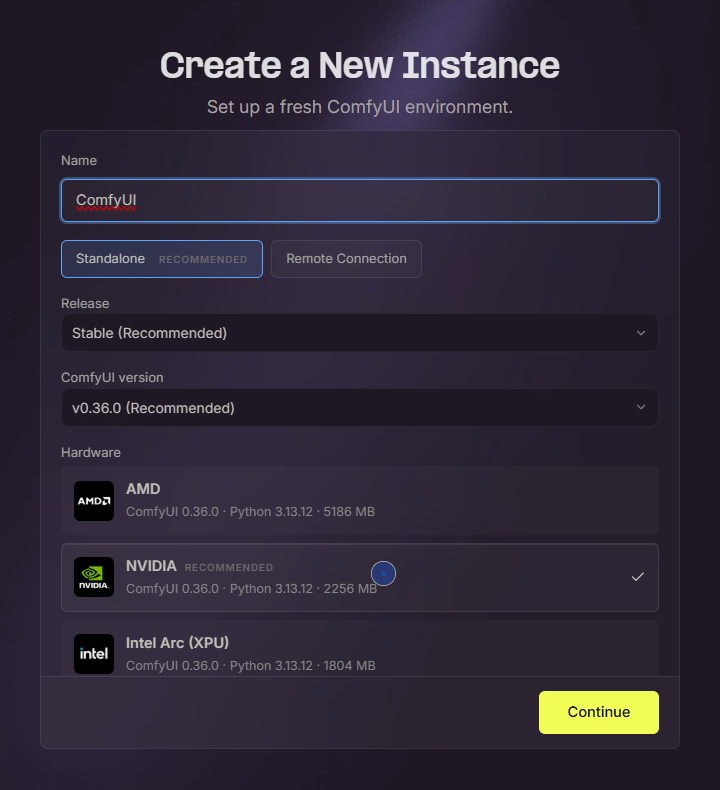Select the Standalone installation option
The width and height of the screenshot is (720, 790).
coord(162,259)
